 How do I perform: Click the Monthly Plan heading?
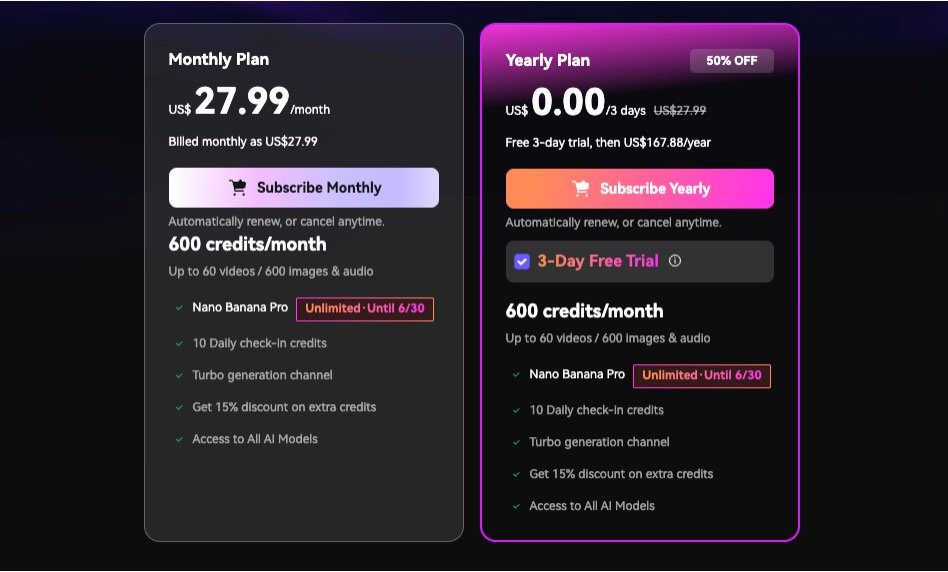pyautogui.click(x=218, y=59)
